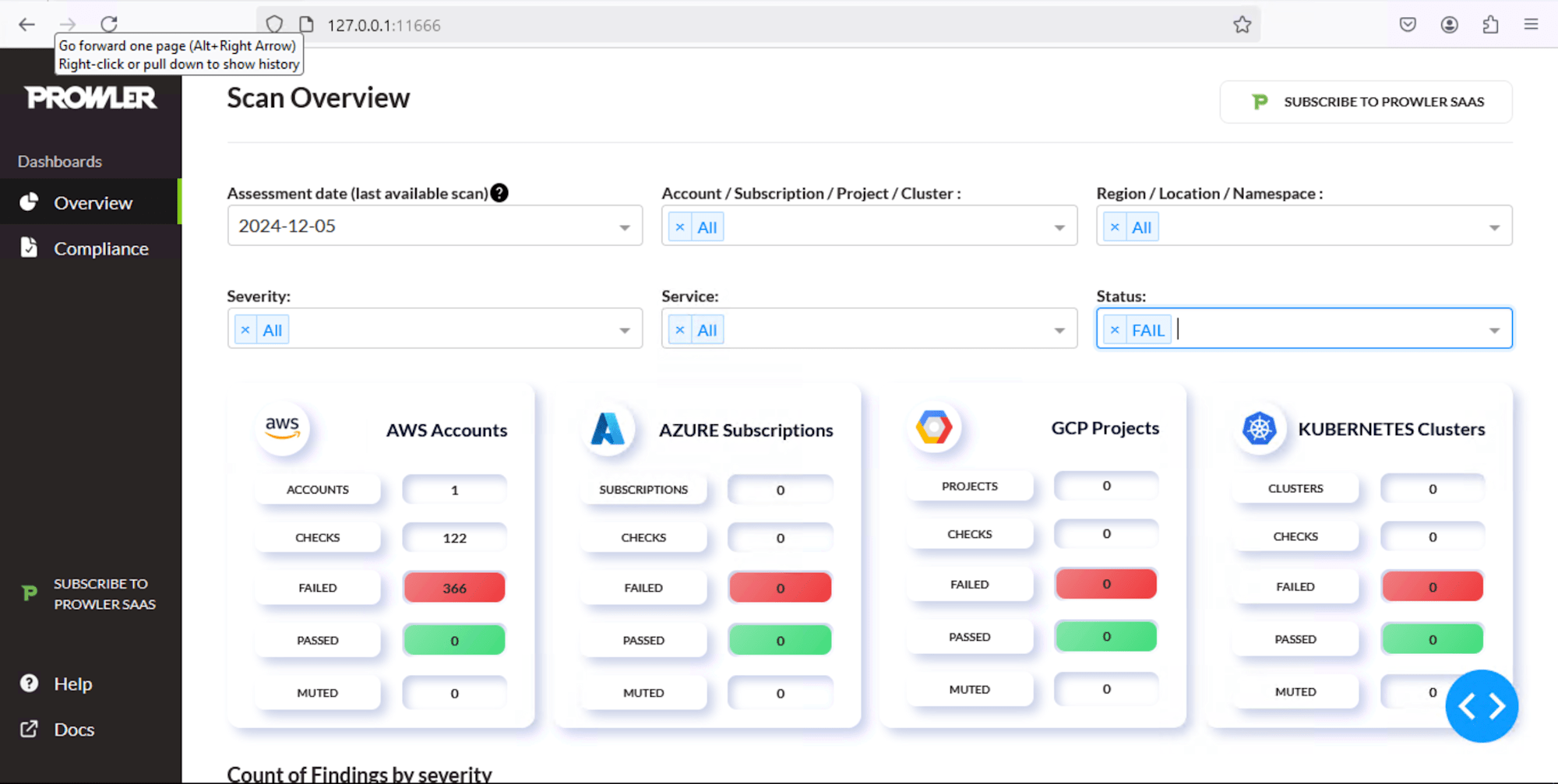Expand the Severity dropdown arrow

[x=625, y=330]
